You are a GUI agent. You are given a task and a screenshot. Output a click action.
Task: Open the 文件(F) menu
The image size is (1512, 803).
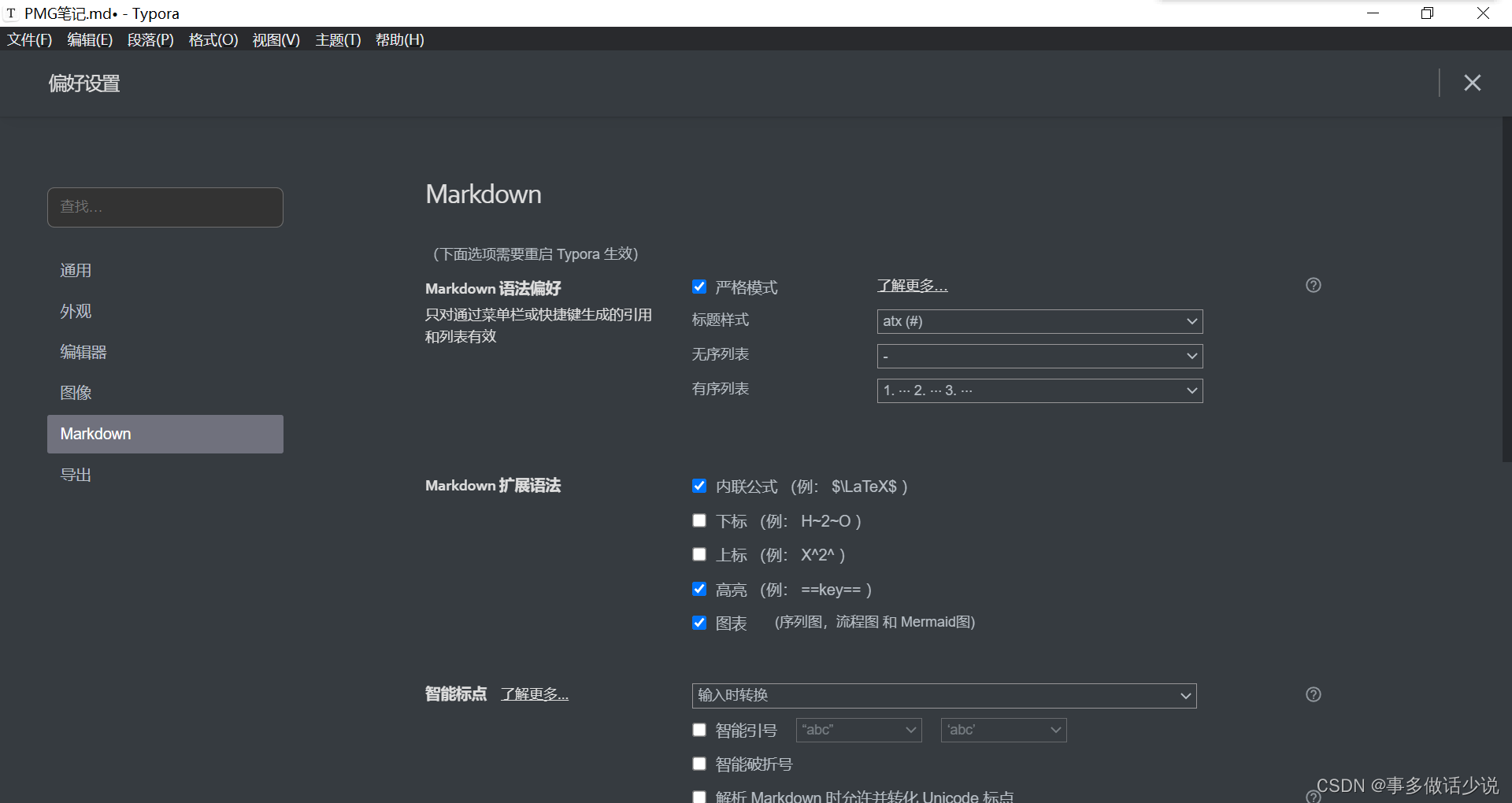coord(30,39)
